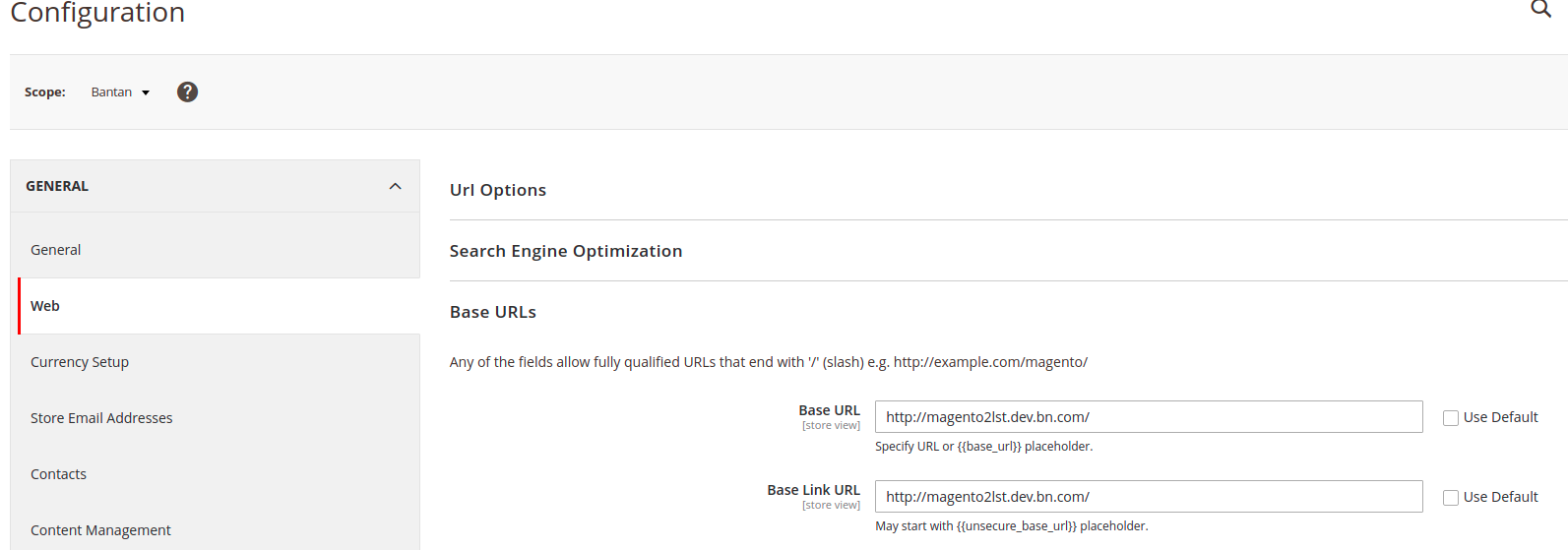Enable Use Default for Base URL
Image resolution: width=1568 pixels, height=550 pixels.
pos(1450,418)
